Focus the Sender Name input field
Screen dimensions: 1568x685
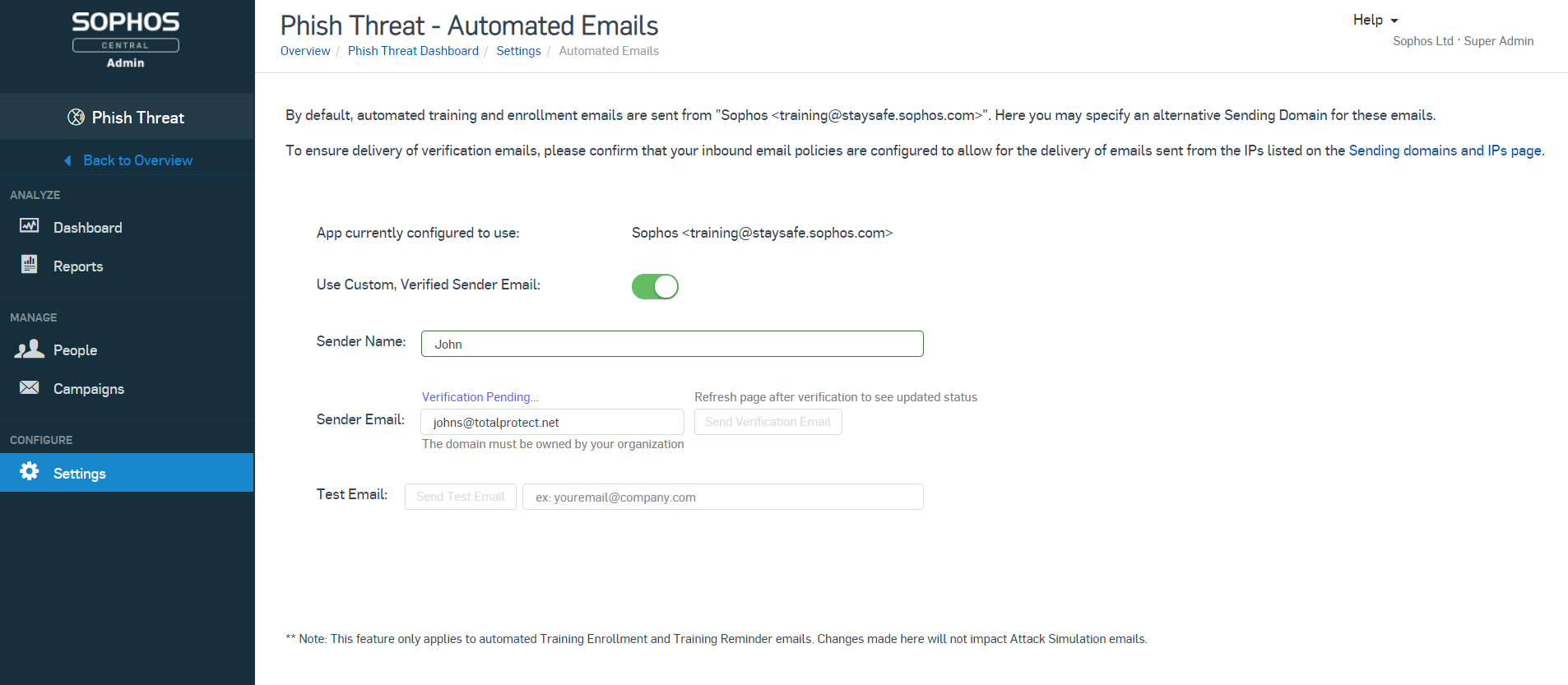coord(672,344)
